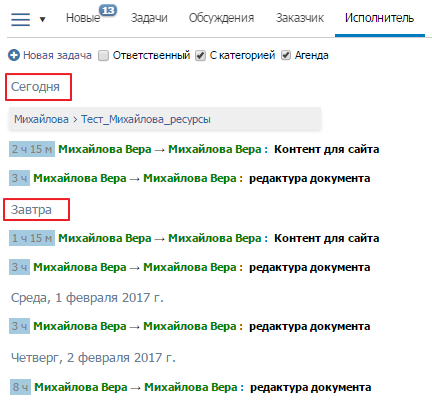Open the Михайлова breadcrumb link
The height and width of the screenshot is (404, 432).
(41, 119)
